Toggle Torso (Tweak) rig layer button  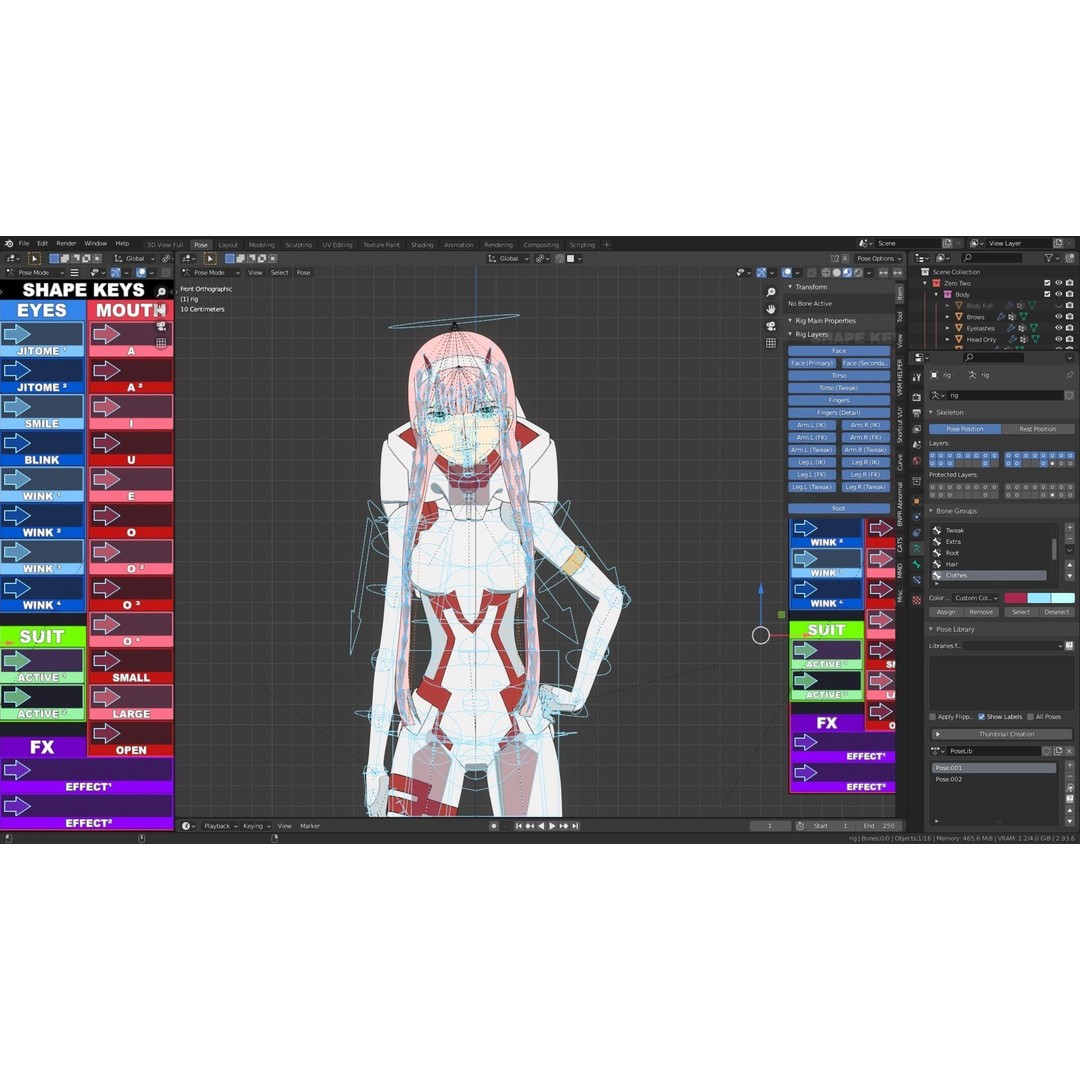click(839, 388)
